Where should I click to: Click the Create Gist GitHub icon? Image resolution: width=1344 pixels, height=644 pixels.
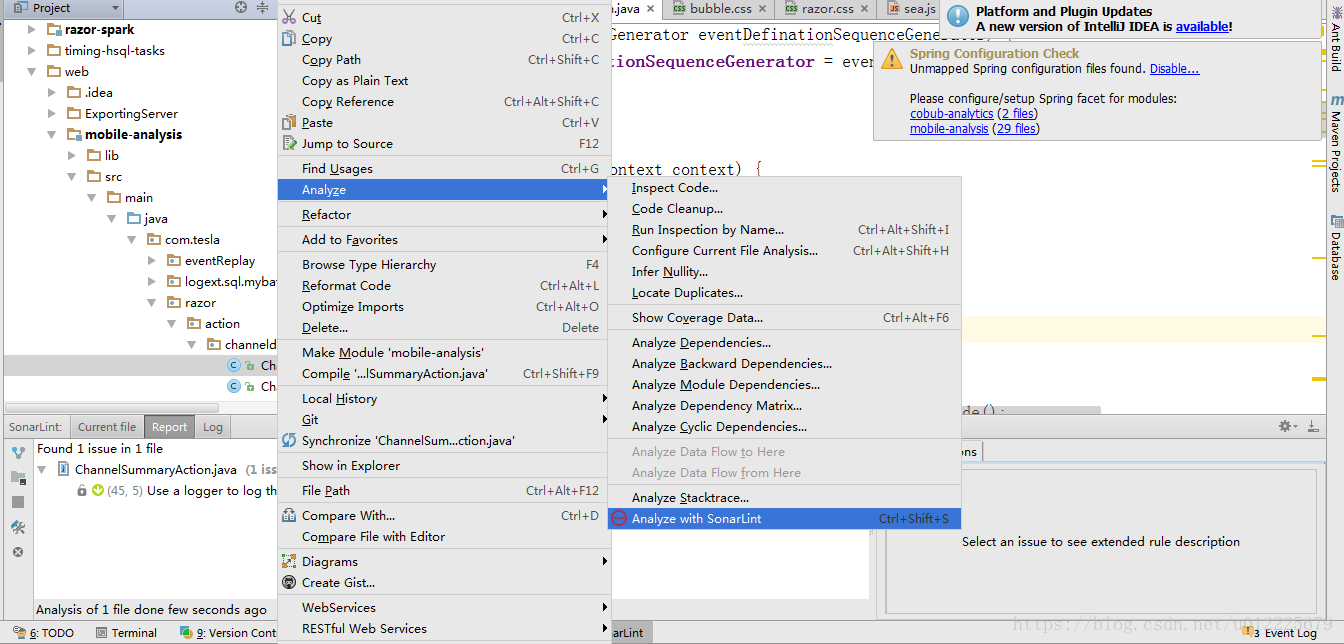[289, 582]
